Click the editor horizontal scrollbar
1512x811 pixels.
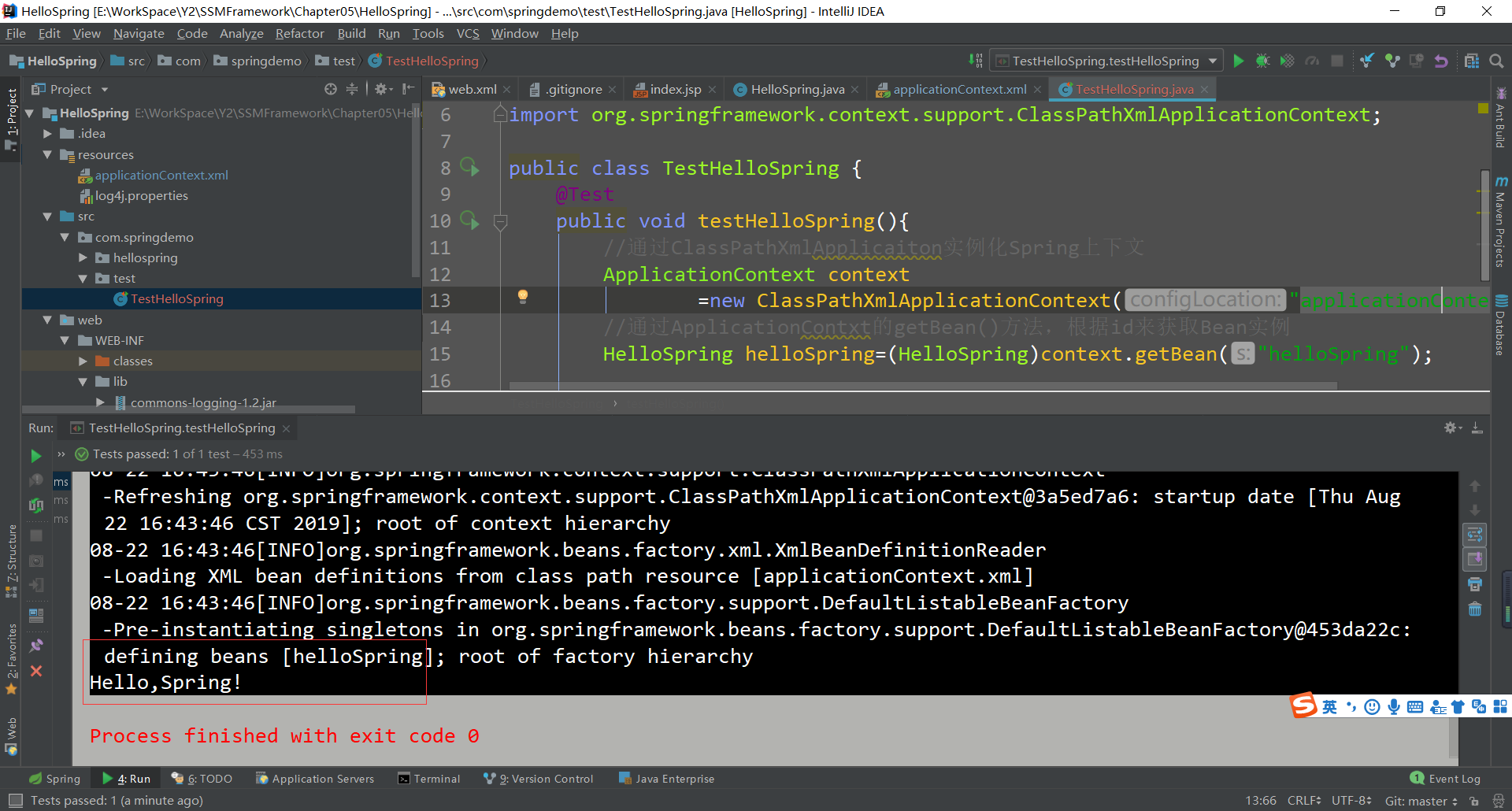[x=923, y=386]
